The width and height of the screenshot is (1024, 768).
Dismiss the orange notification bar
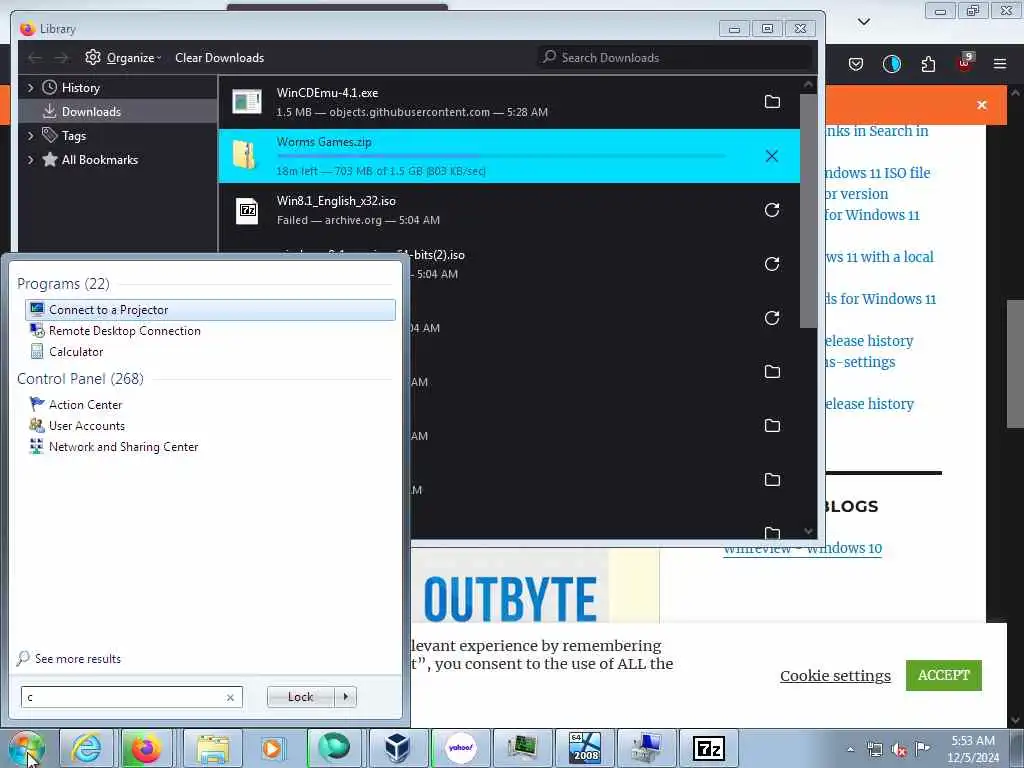(982, 105)
